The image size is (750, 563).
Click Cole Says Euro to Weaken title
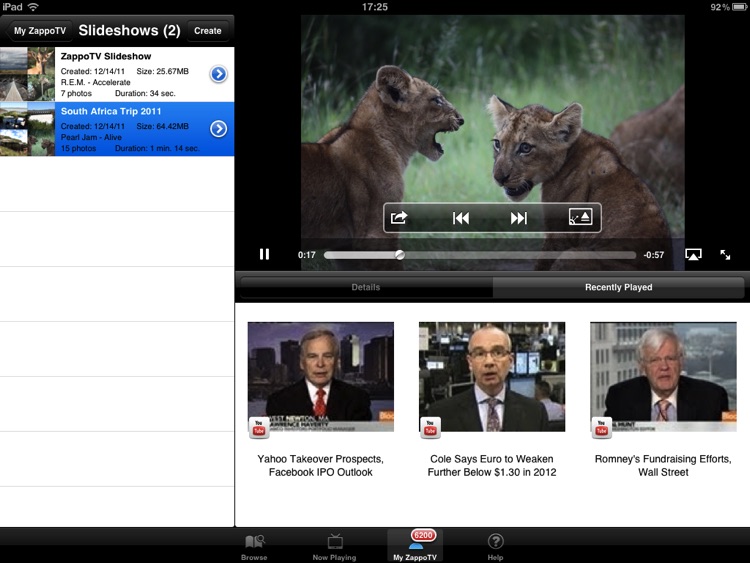pos(492,465)
